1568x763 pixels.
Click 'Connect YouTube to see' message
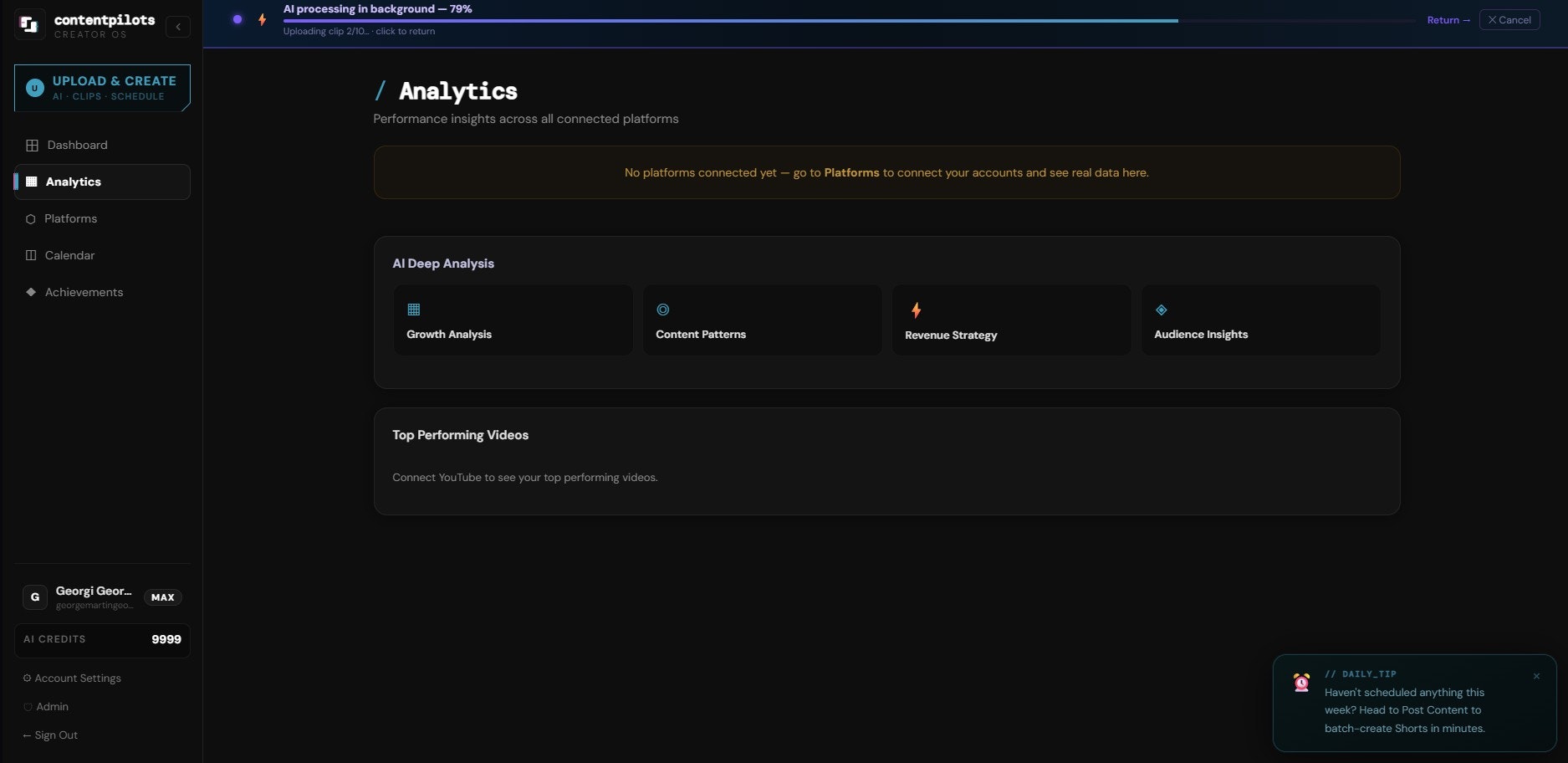point(525,478)
